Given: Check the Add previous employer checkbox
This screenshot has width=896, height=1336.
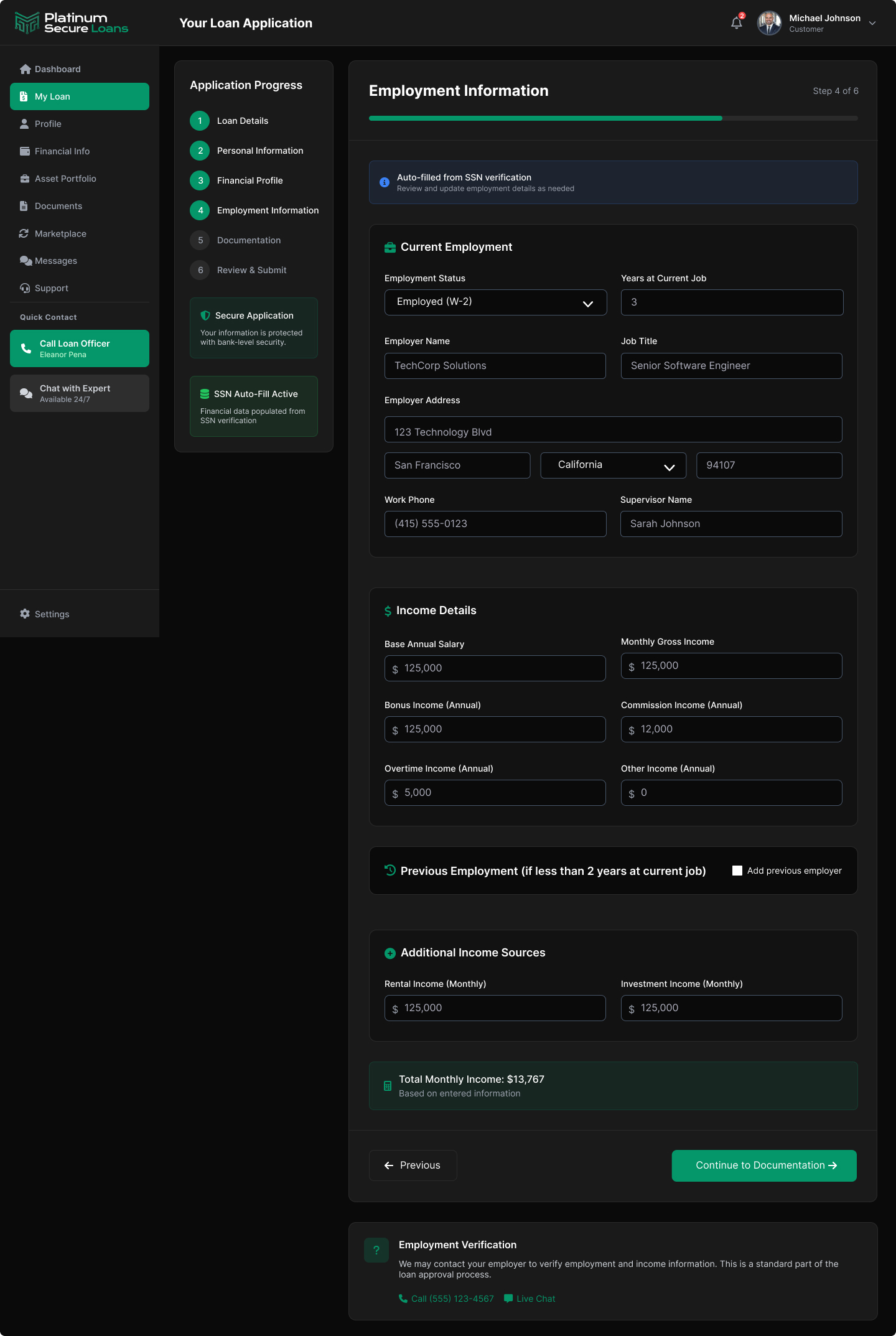Looking at the screenshot, I should tap(737, 871).
